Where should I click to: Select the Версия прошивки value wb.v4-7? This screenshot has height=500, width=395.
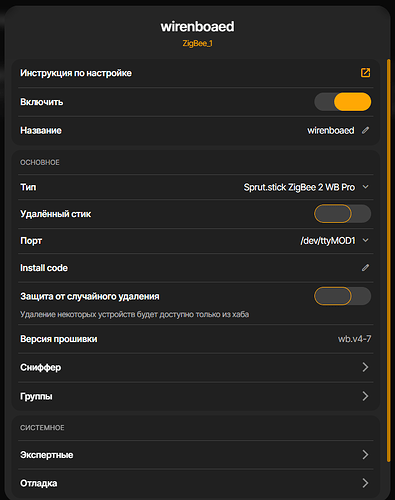point(354,339)
